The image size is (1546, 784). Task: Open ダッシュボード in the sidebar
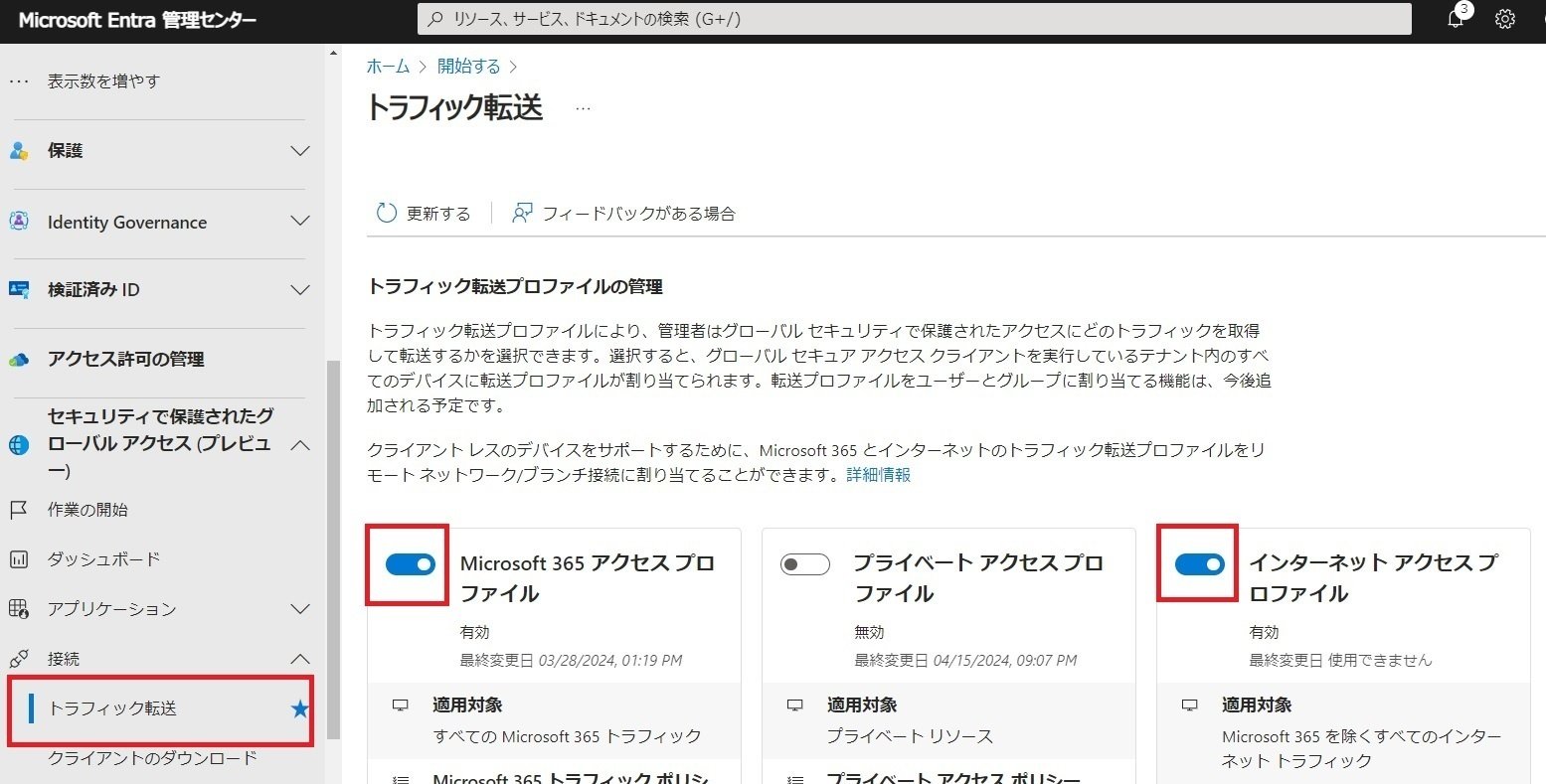coord(103,559)
